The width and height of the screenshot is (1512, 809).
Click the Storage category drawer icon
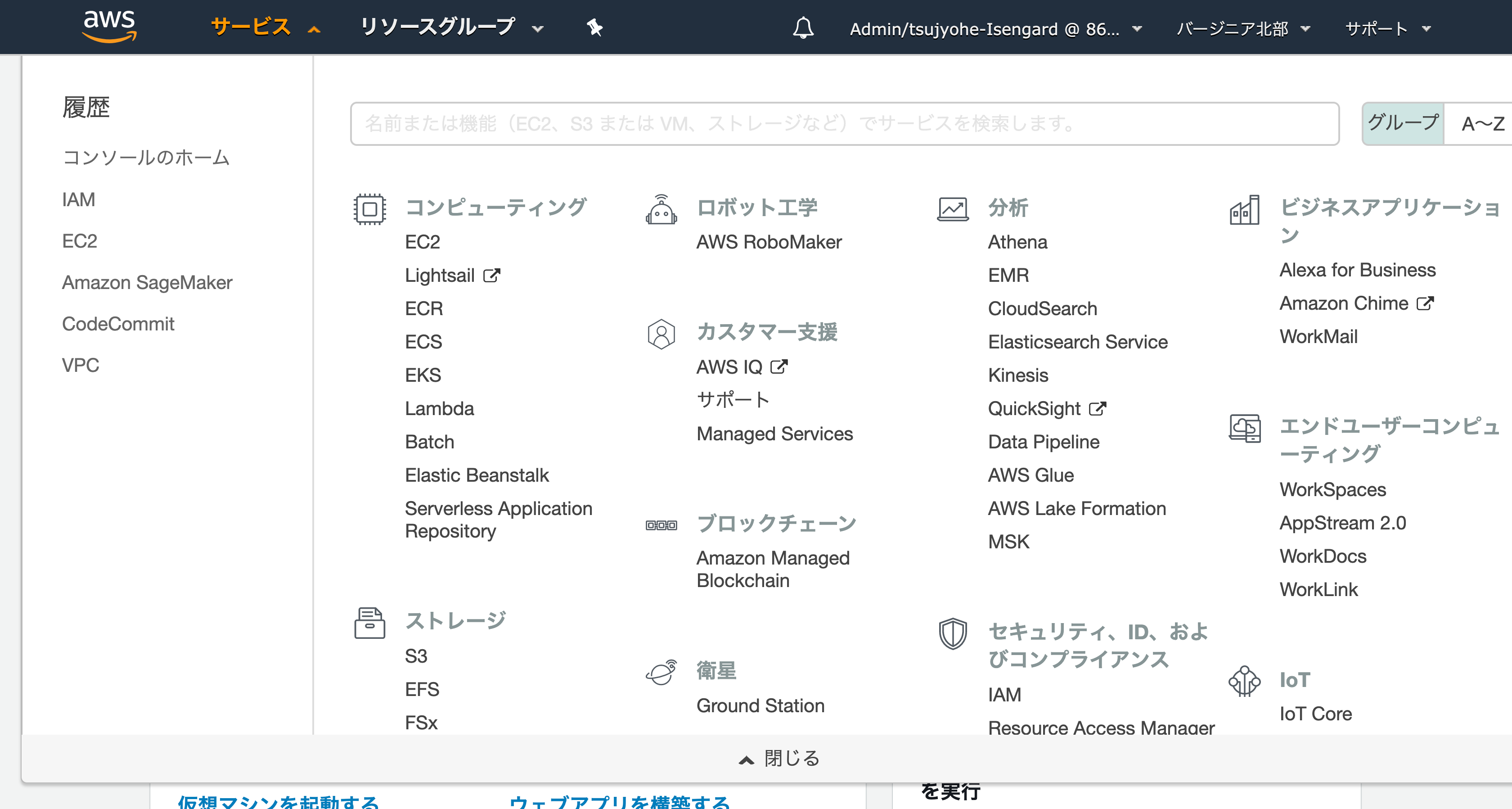click(369, 622)
